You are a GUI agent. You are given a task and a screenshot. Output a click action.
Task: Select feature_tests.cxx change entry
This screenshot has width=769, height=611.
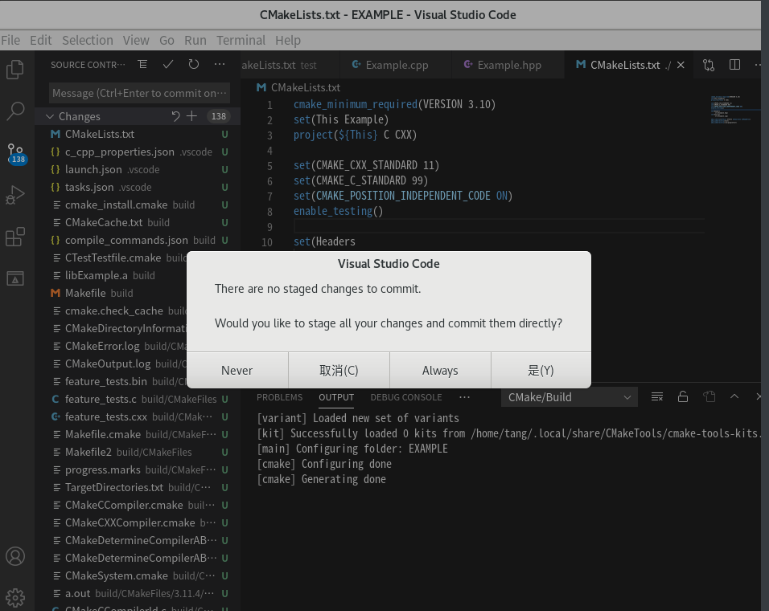(138, 417)
